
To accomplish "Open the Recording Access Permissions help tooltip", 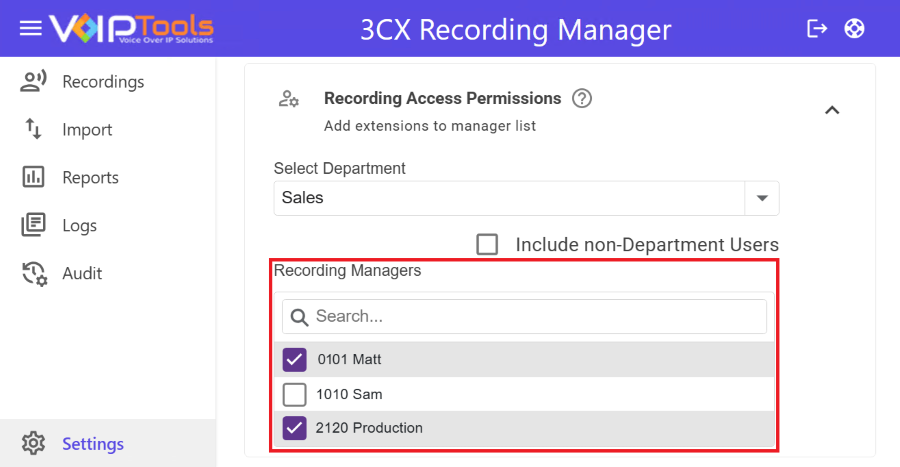I will click(582, 99).
